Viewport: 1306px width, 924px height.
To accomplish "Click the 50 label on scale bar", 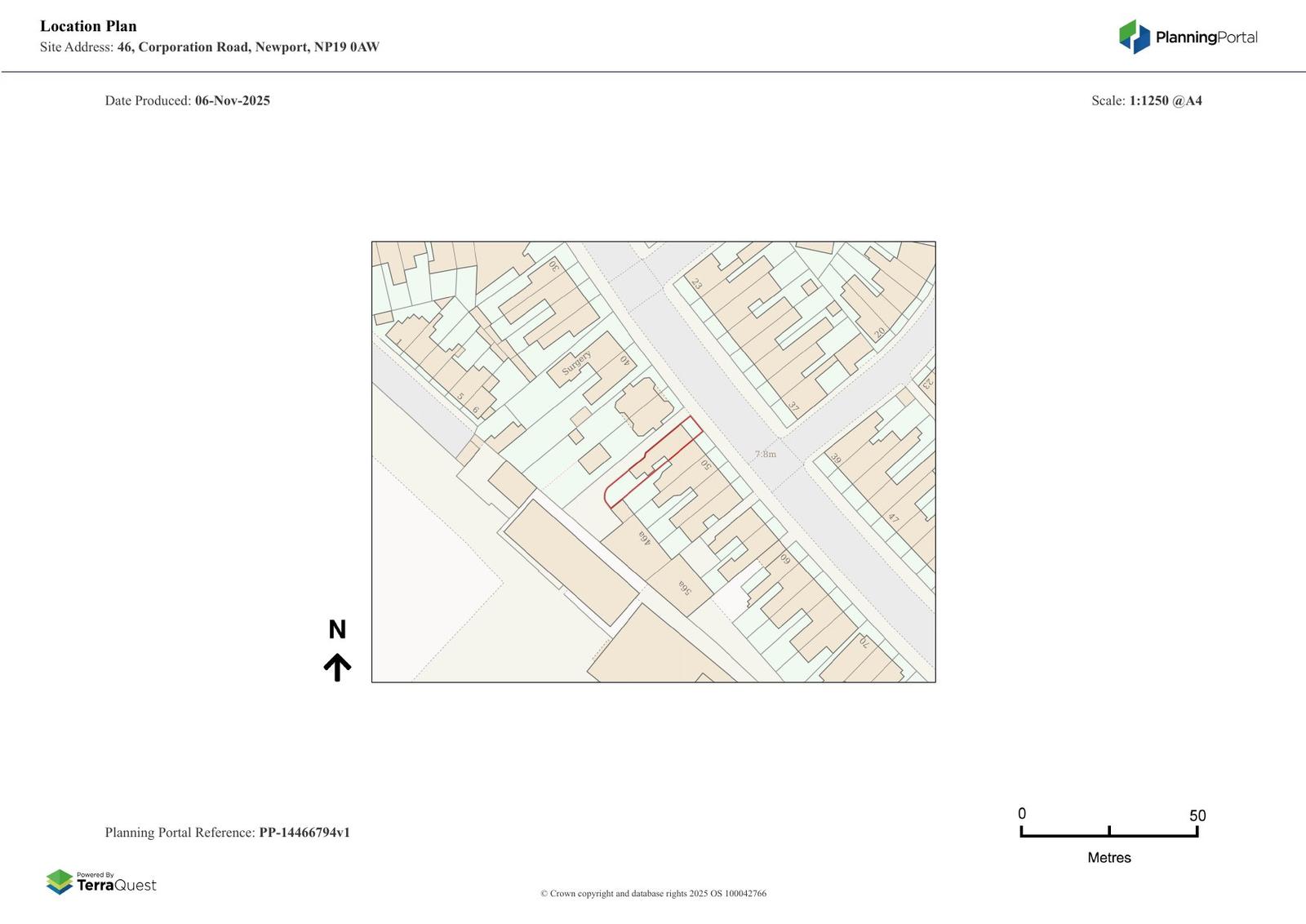I will click(x=1197, y=815).
